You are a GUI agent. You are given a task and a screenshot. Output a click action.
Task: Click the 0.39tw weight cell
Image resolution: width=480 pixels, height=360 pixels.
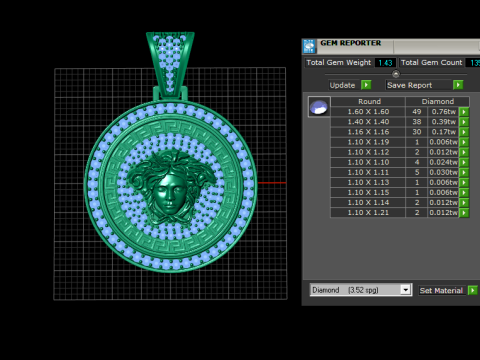pyautogui.click(x=443, y=122)
